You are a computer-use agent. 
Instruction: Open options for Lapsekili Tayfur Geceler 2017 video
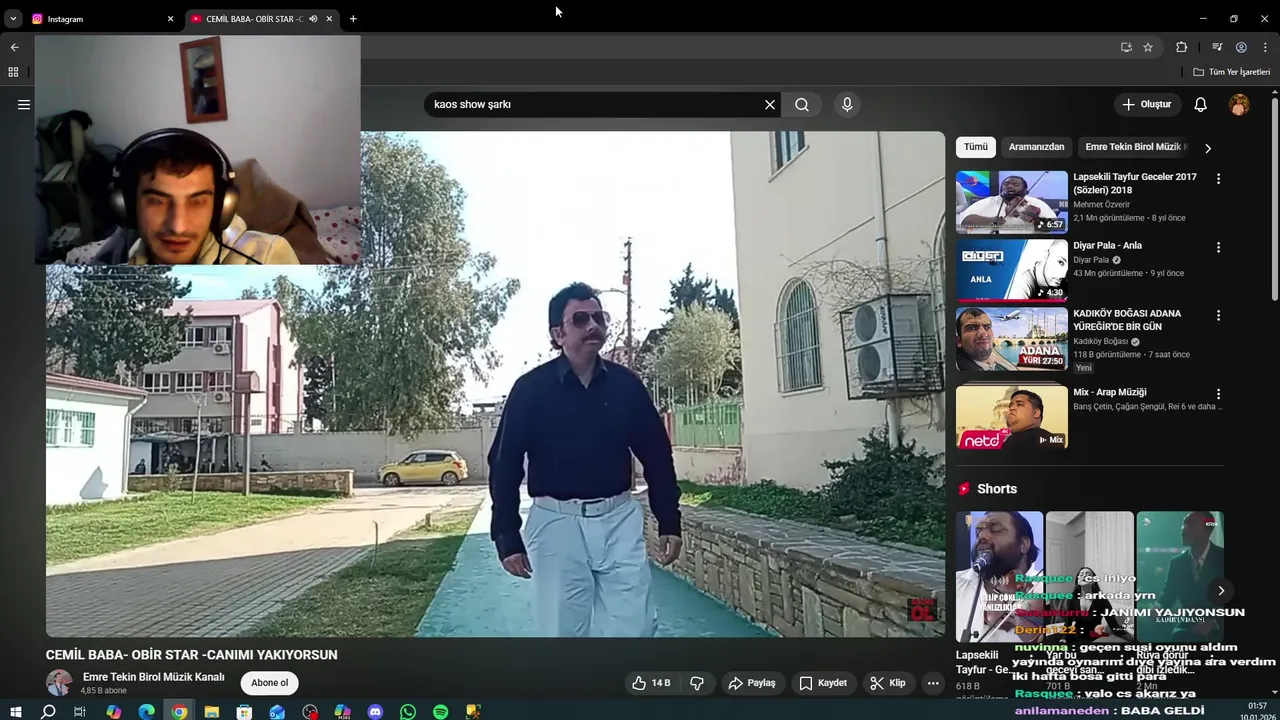[x=1218, y=179]
